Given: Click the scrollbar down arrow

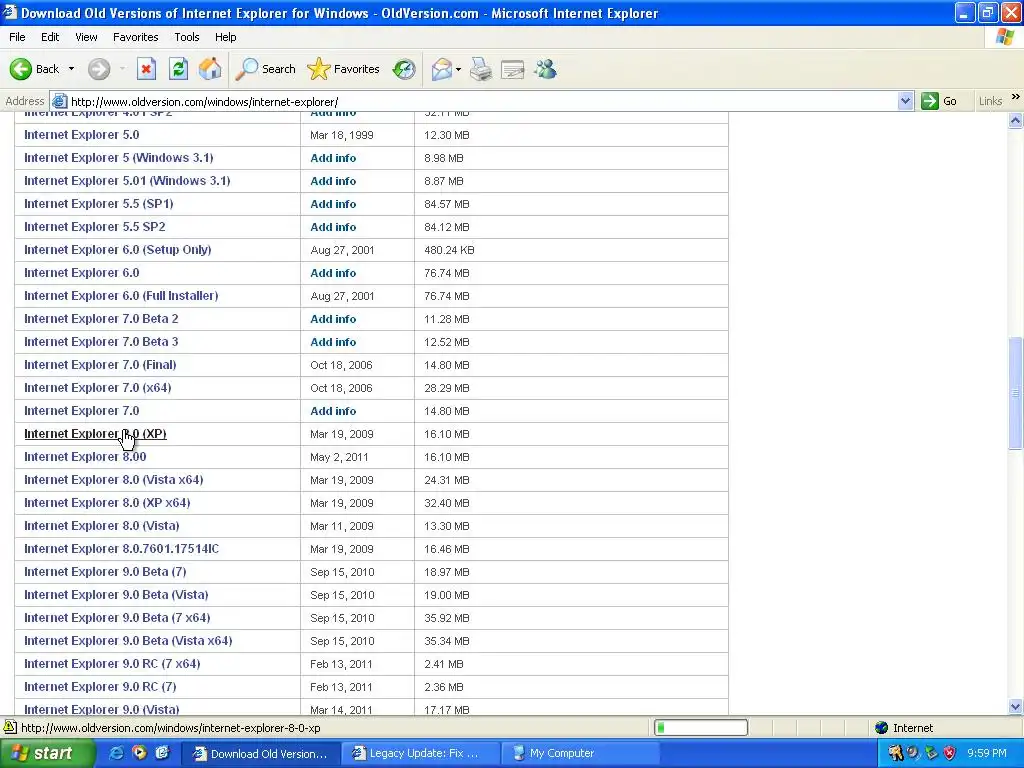Looking at the screenshot, I should click(x=1016, y=707).
